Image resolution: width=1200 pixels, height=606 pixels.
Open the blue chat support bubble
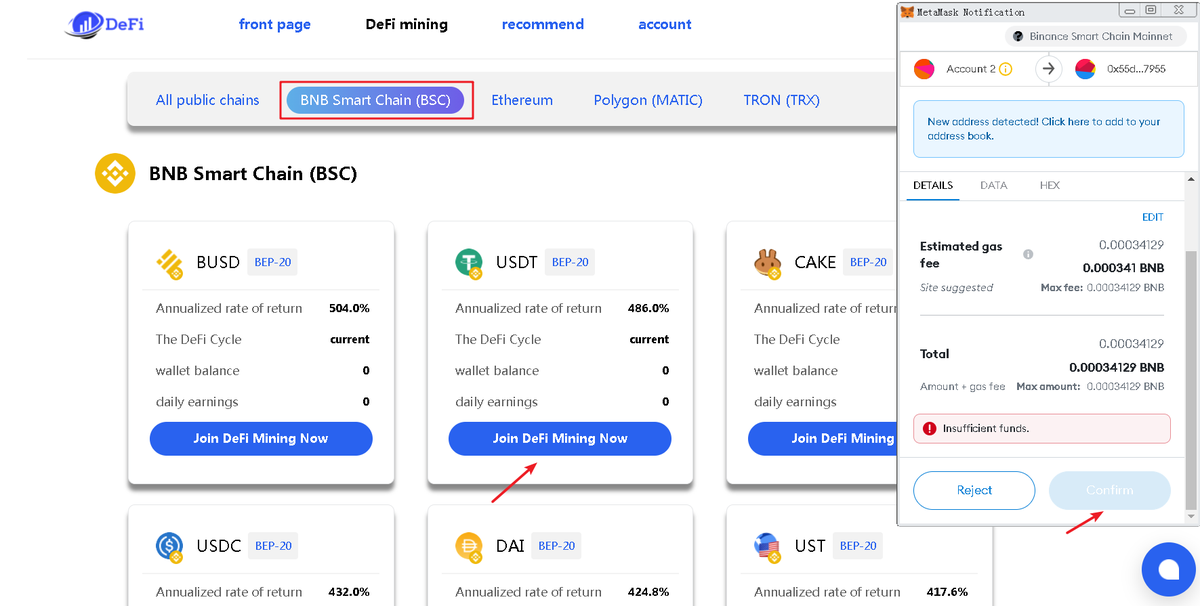(x=1169, y=569)
